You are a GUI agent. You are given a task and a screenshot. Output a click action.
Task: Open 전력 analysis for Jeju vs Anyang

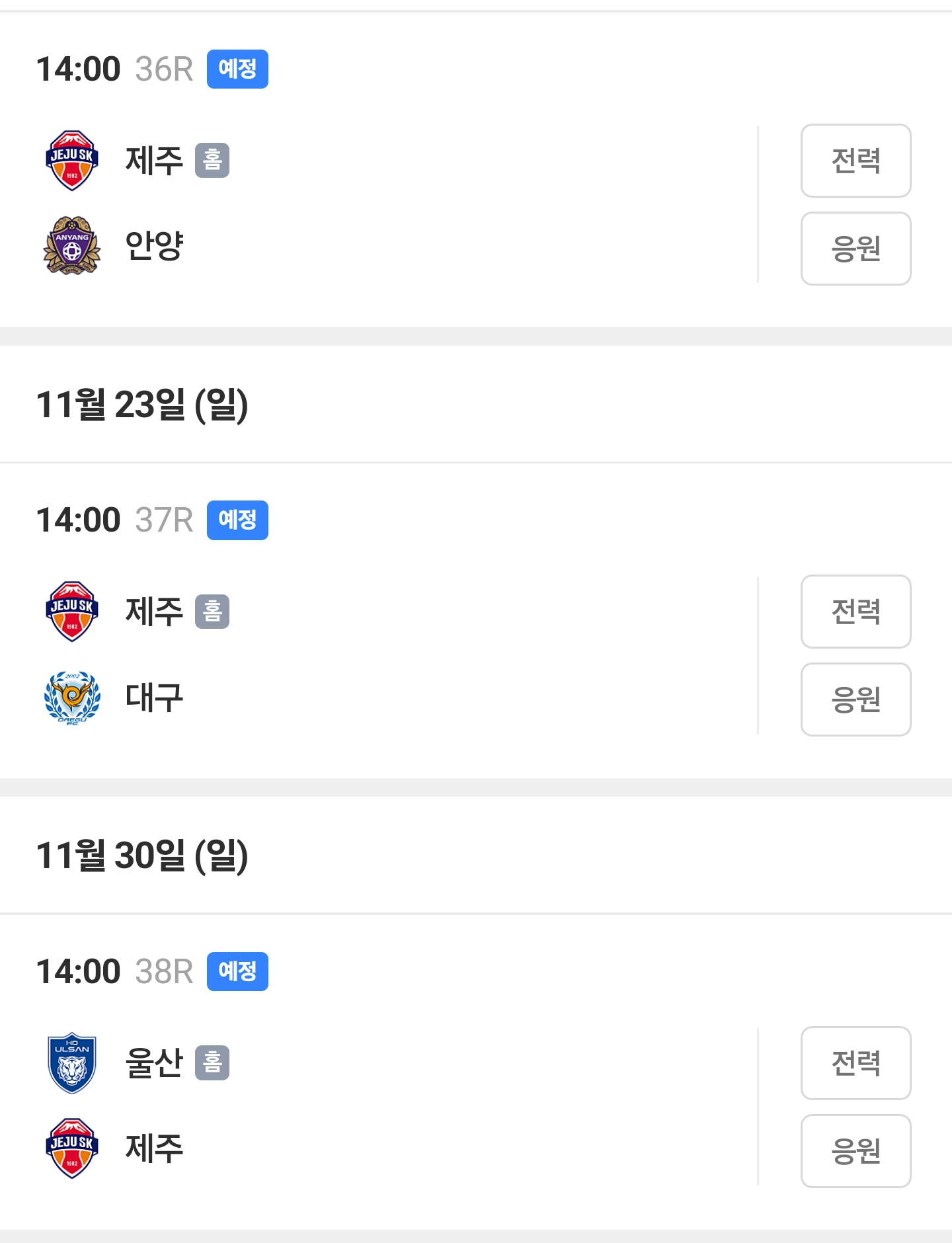(x=855, y=161)
